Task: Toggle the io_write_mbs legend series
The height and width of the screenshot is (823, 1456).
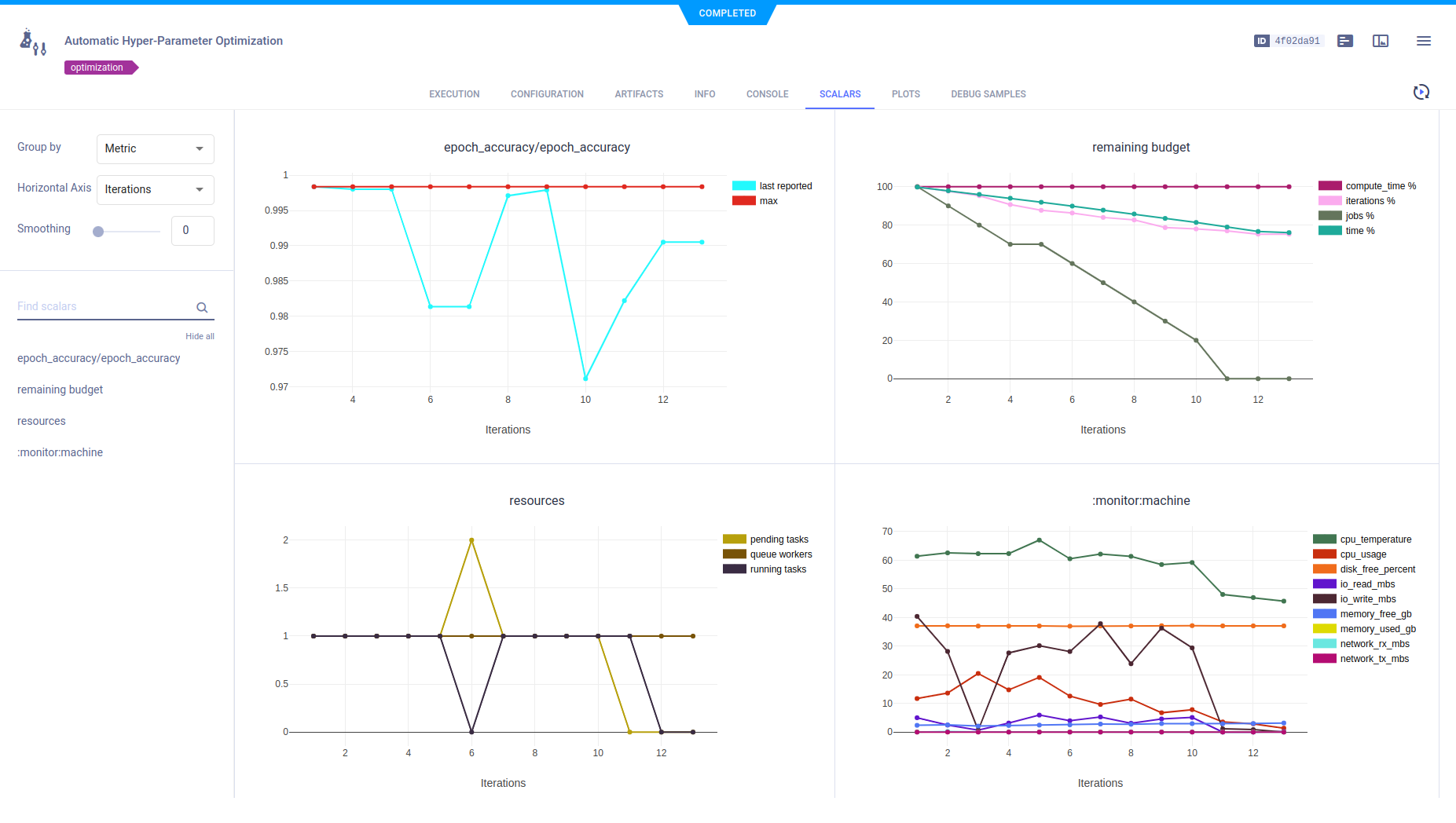Action: pos(1355,599)
